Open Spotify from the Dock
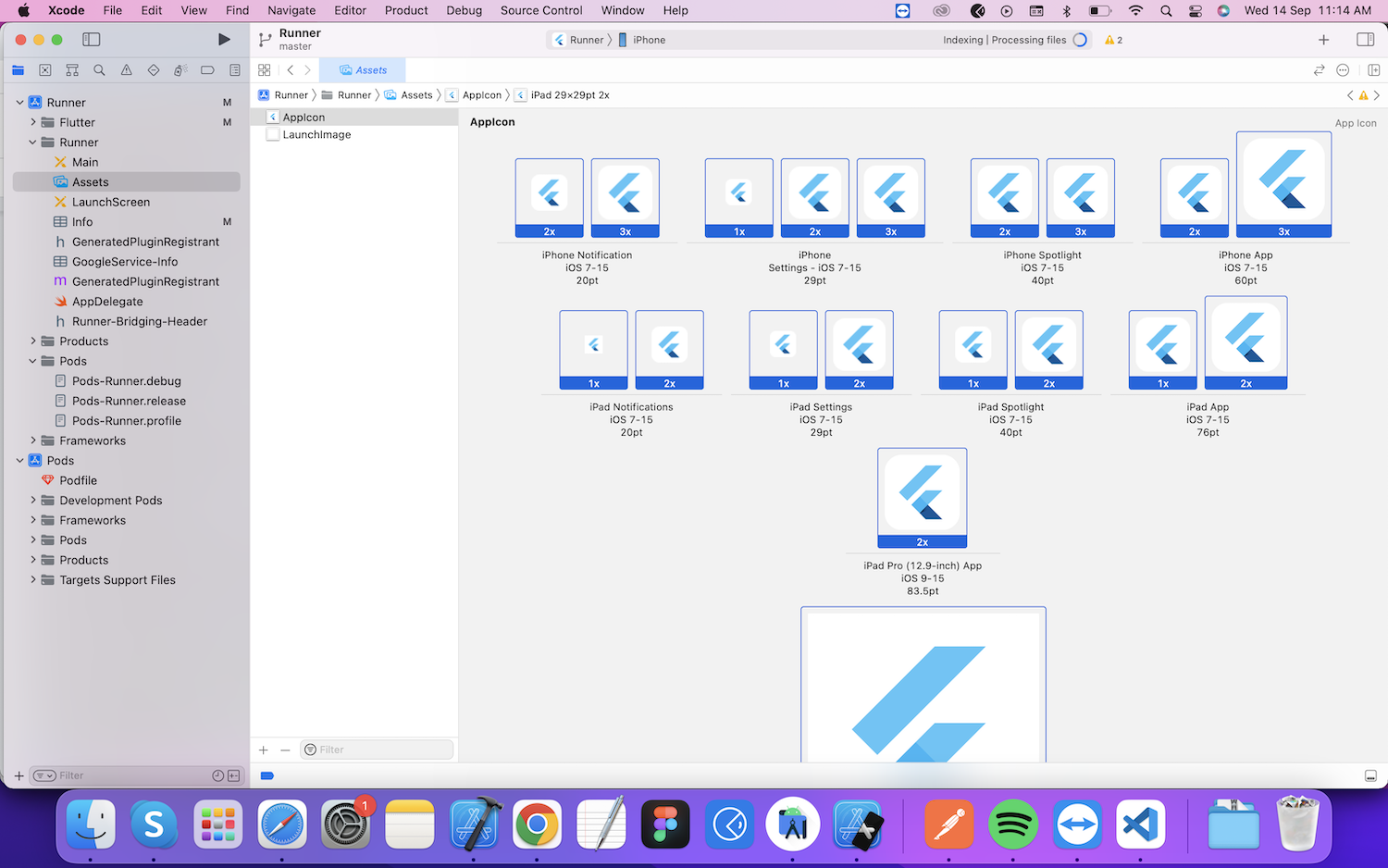Screen dimensions: 1388x868 [x=1013, y=824]
